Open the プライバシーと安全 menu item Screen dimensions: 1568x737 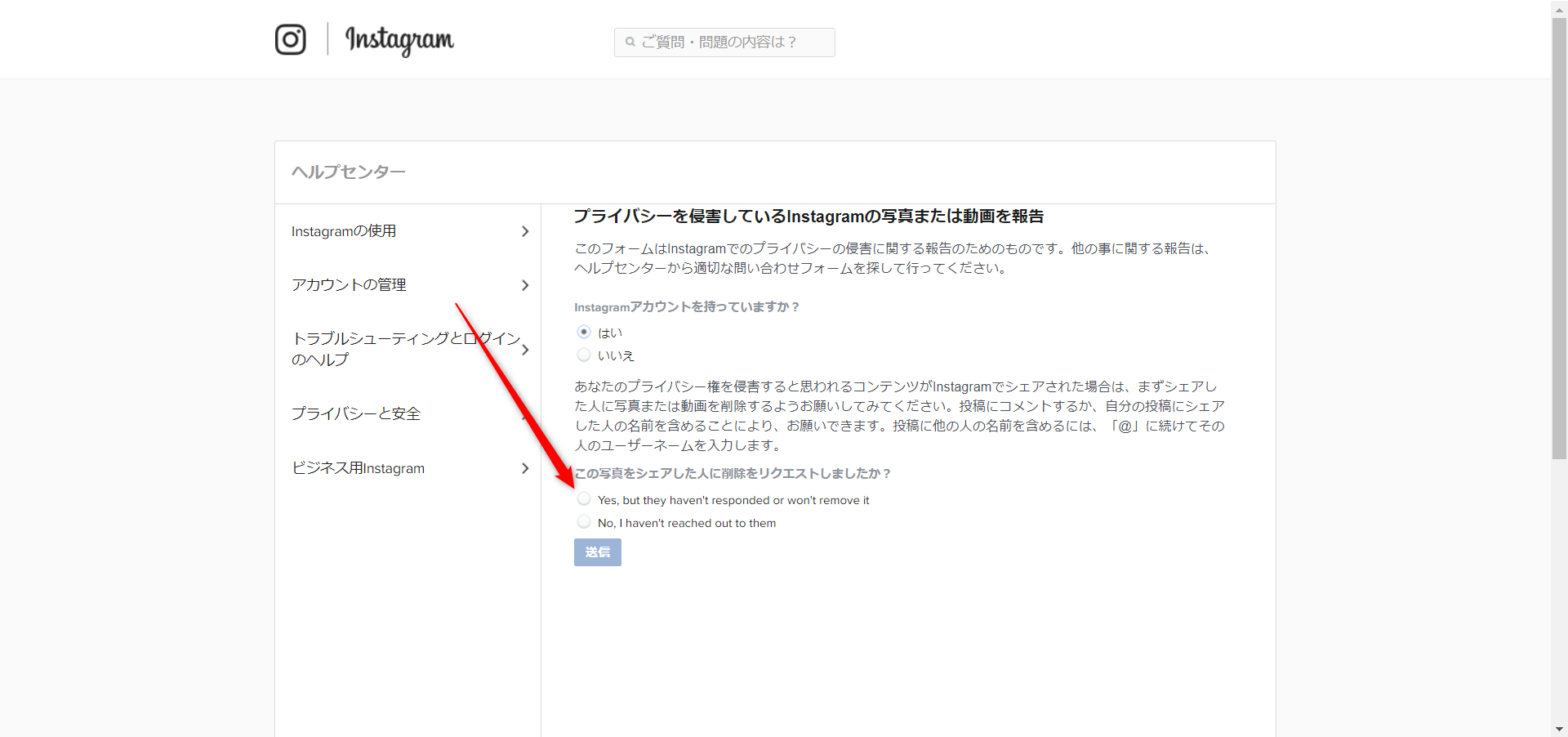coord(356,413)
